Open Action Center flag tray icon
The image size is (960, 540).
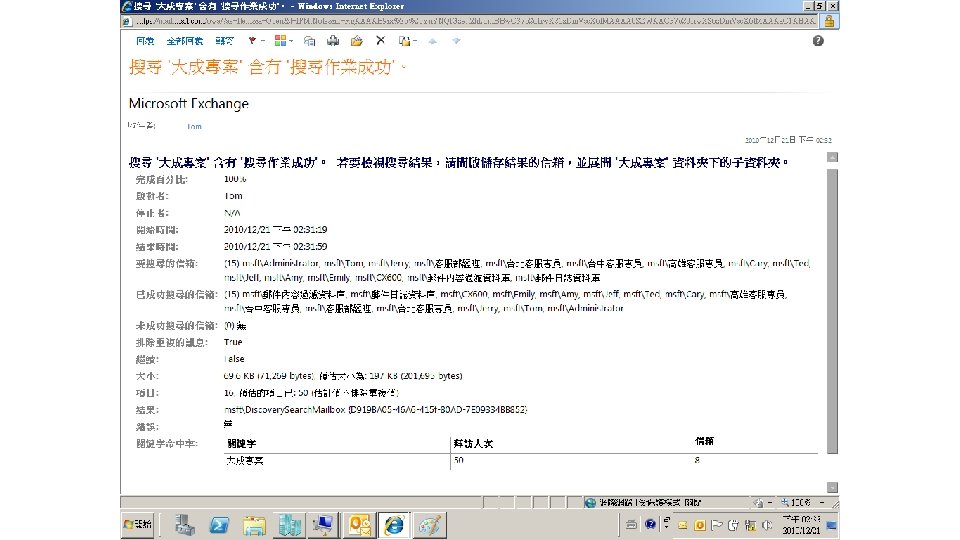716,525
